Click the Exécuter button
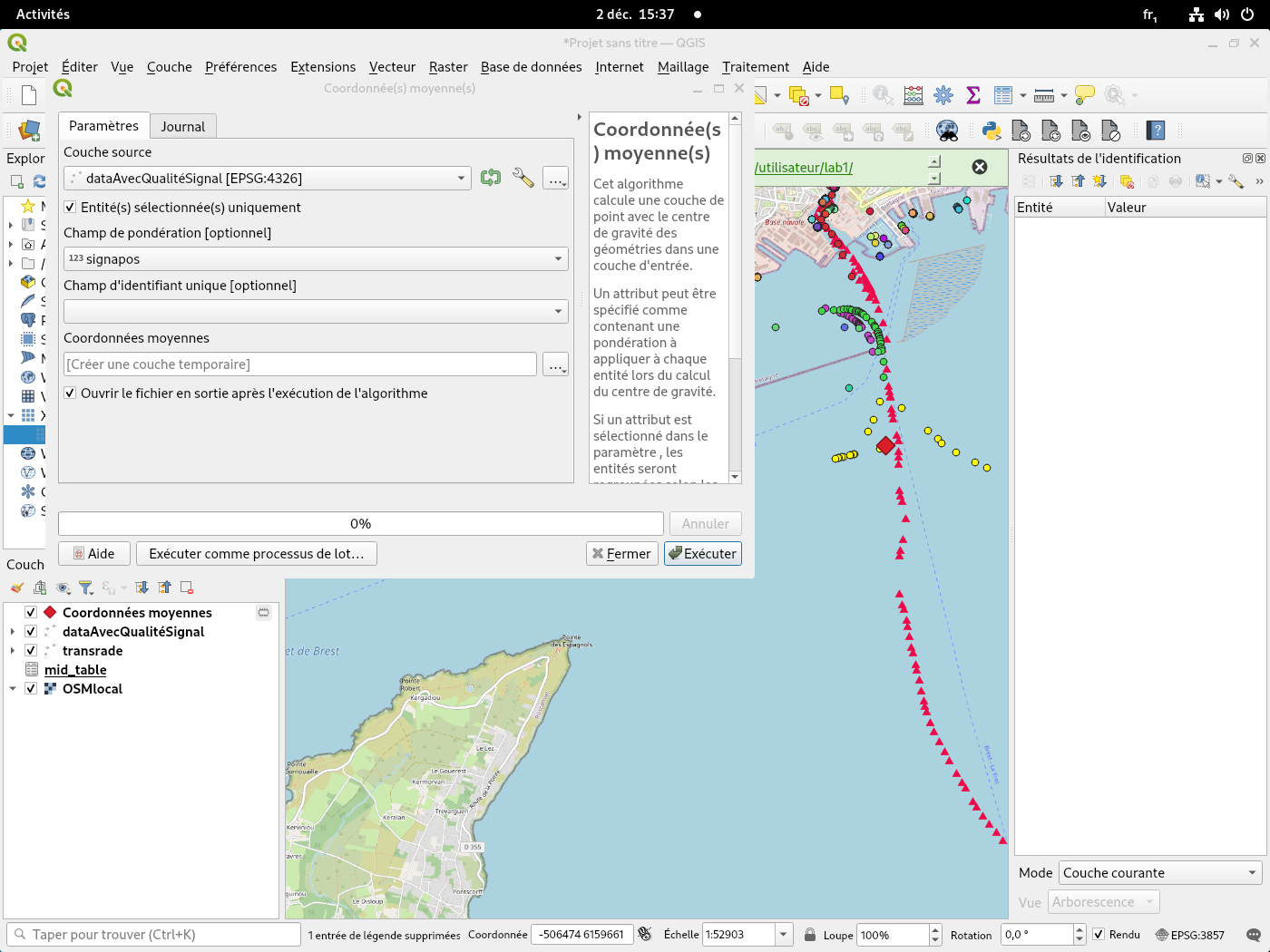The height and width of the screenshot is (952, 1270). [702, 554]
